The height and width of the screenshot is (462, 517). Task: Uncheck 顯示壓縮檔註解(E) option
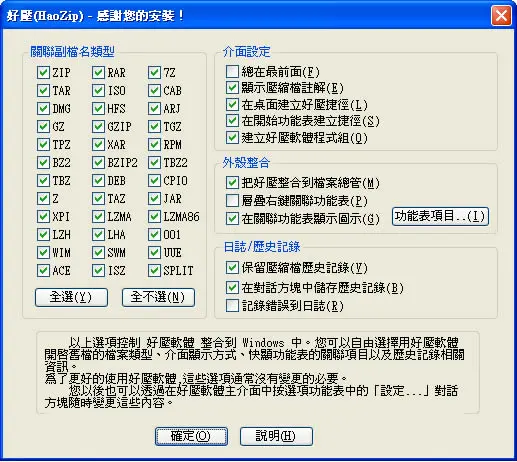(232, 88)
